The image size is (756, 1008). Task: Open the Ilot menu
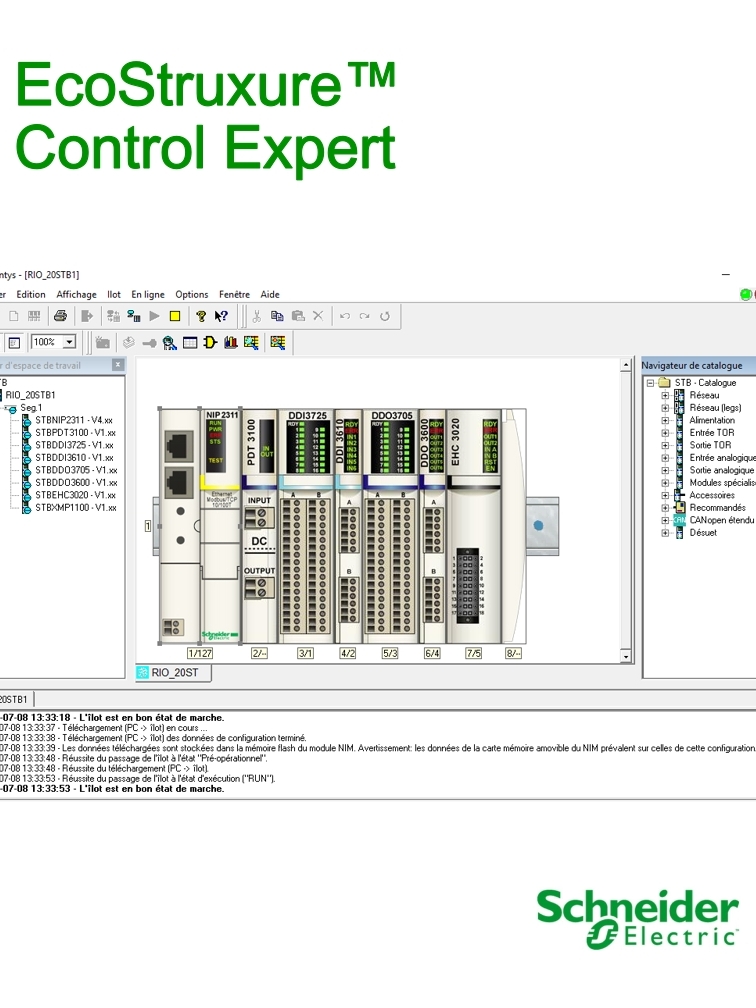(114, 295)
